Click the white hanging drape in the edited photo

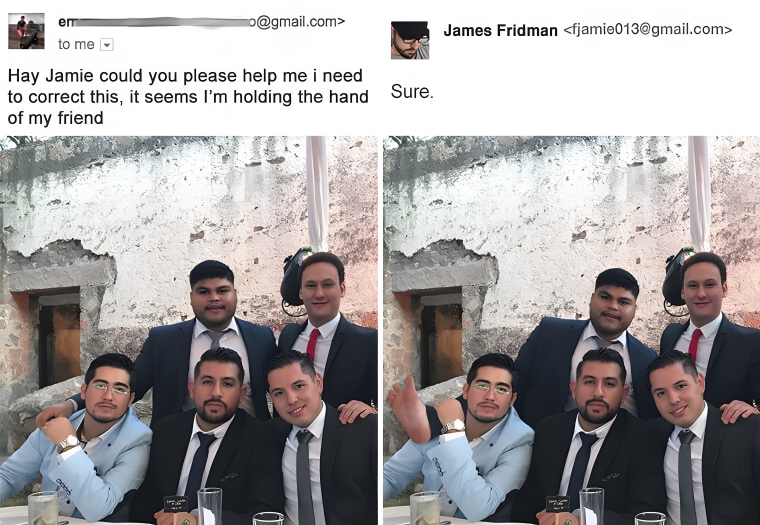[x=699, y=193]
